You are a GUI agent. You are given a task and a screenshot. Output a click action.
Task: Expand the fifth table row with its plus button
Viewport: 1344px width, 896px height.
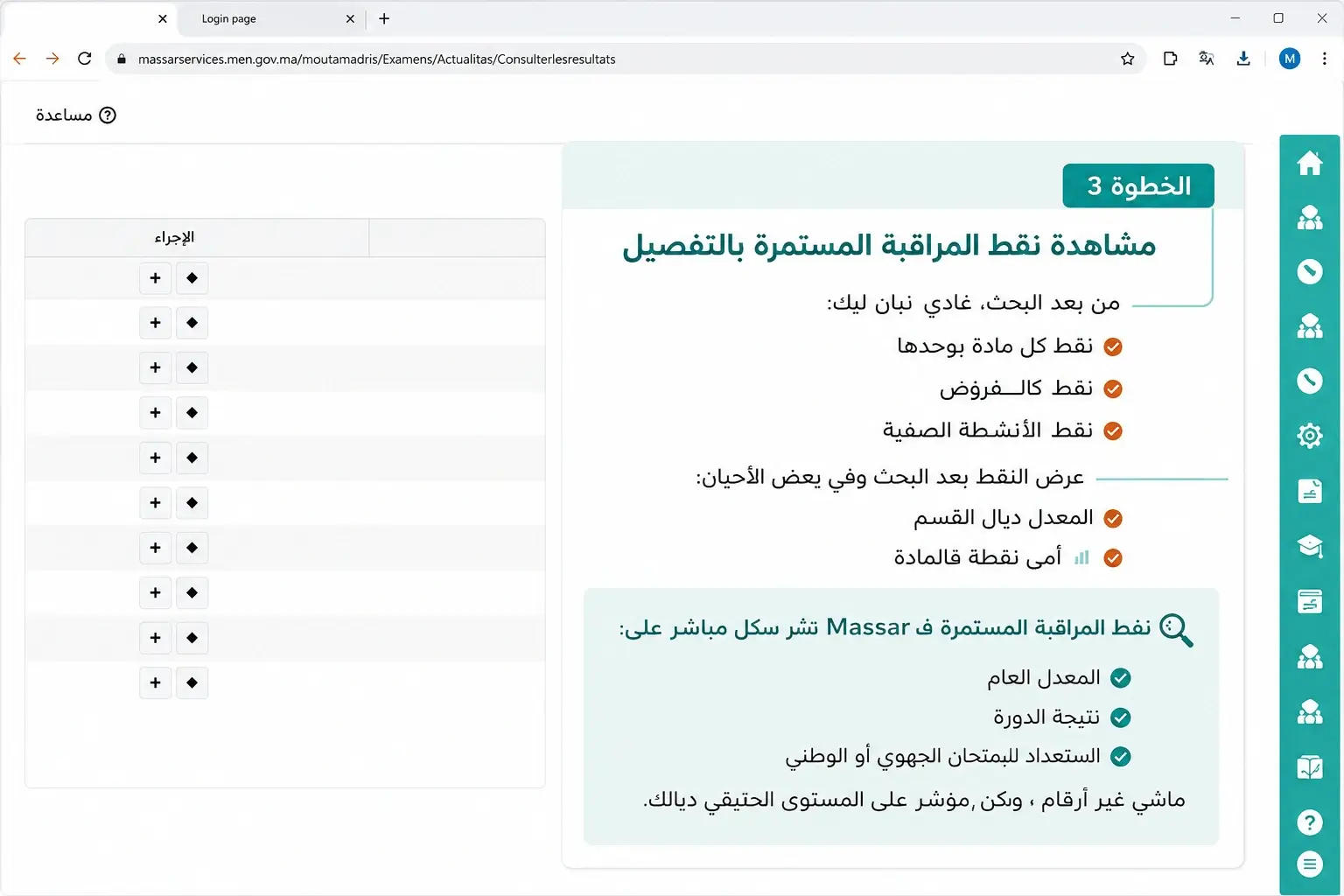point(155,458)
